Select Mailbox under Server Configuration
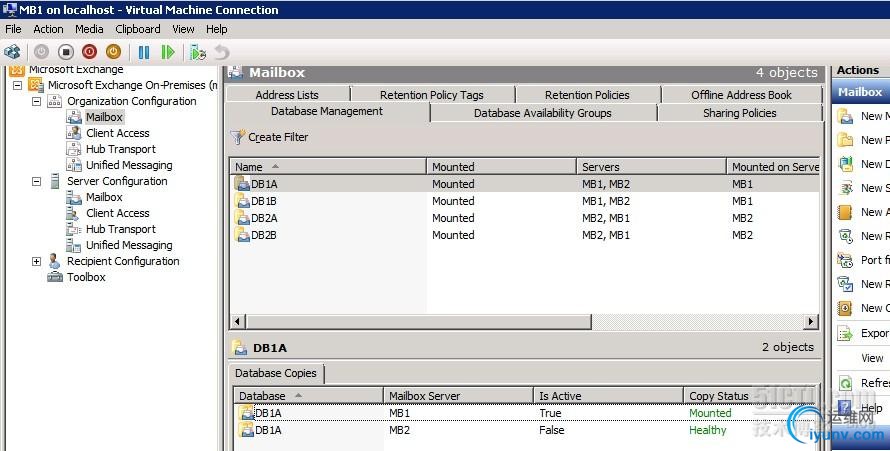The image size is (890, 451). 104,197
